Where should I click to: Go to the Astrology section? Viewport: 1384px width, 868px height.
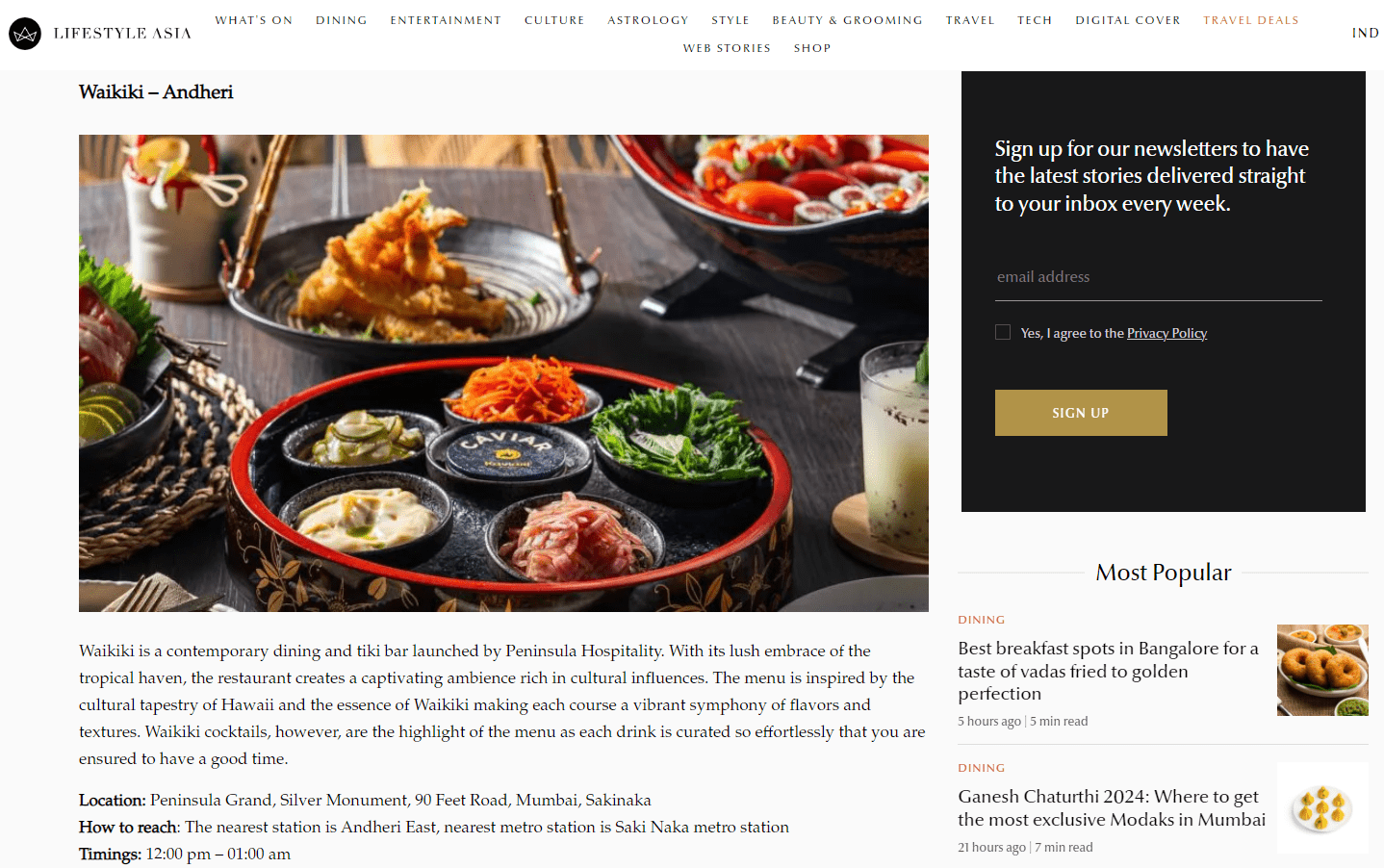click(x=648, y=20)
